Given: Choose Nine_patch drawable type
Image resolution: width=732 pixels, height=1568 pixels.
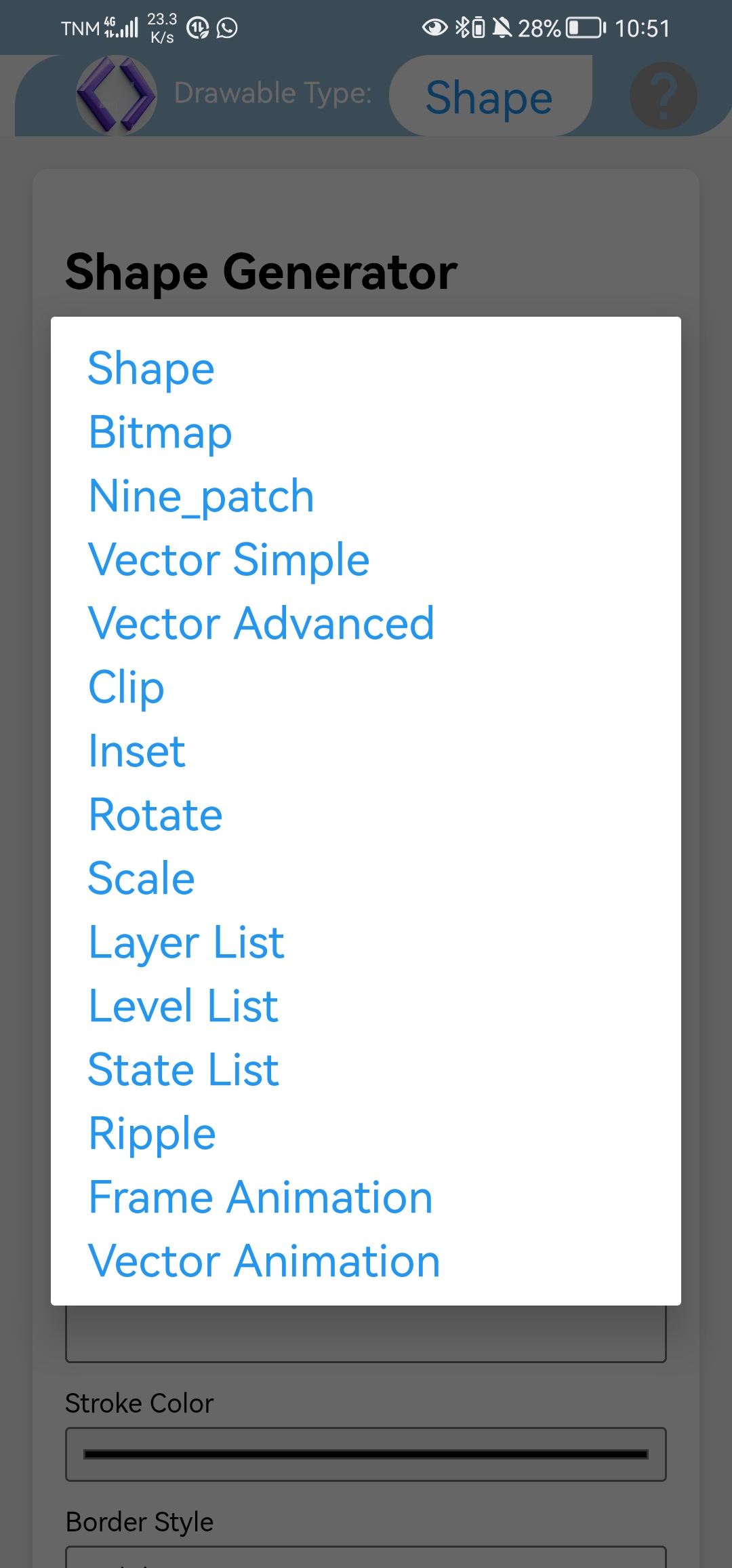Looking at the screenshot, I should pos(201,495).
